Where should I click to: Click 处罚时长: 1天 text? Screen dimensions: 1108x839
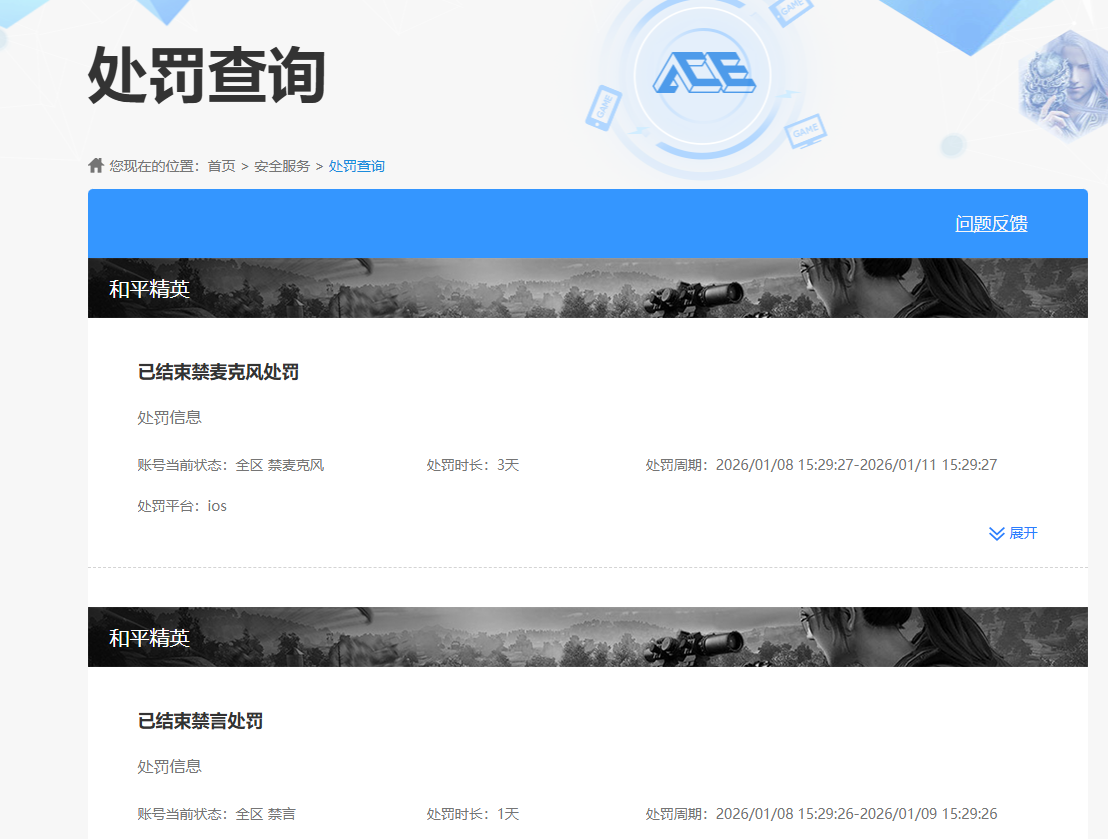coord(473,814)
